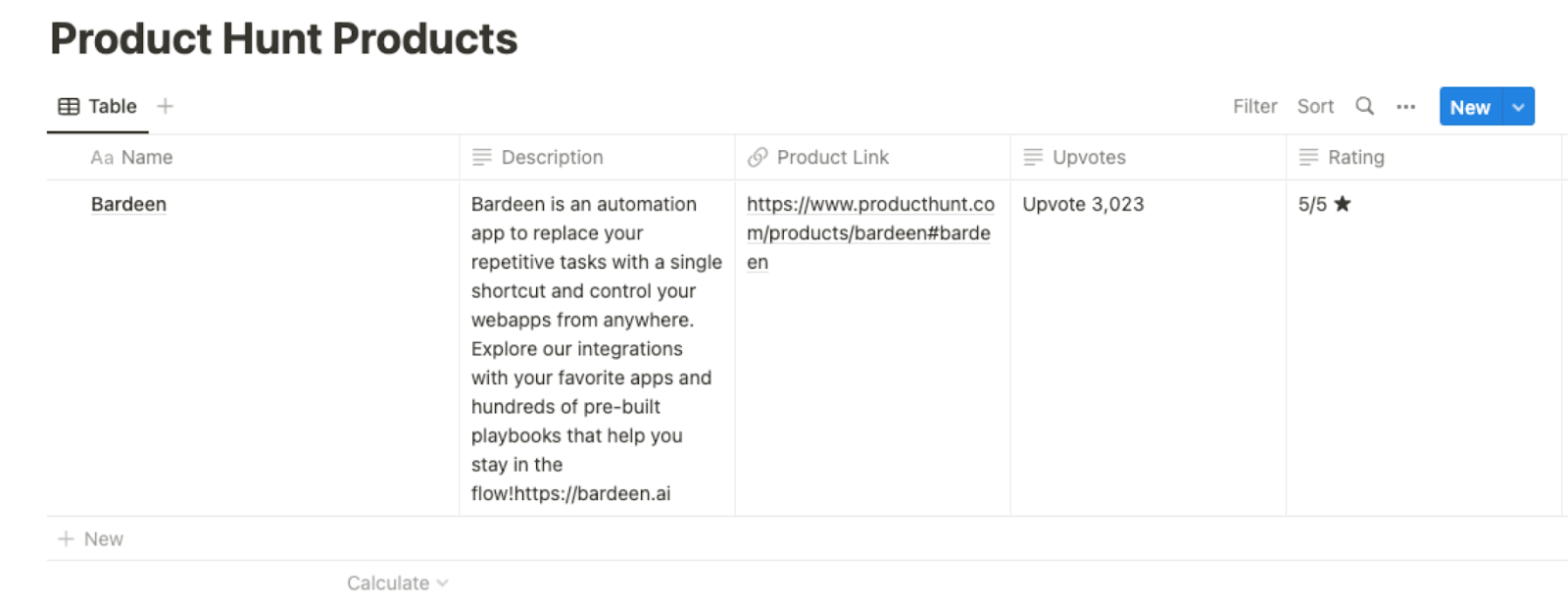Open the Calculate dropdown
The width and height of the screenshot is (1568, 605).
[x=396, y=582]
